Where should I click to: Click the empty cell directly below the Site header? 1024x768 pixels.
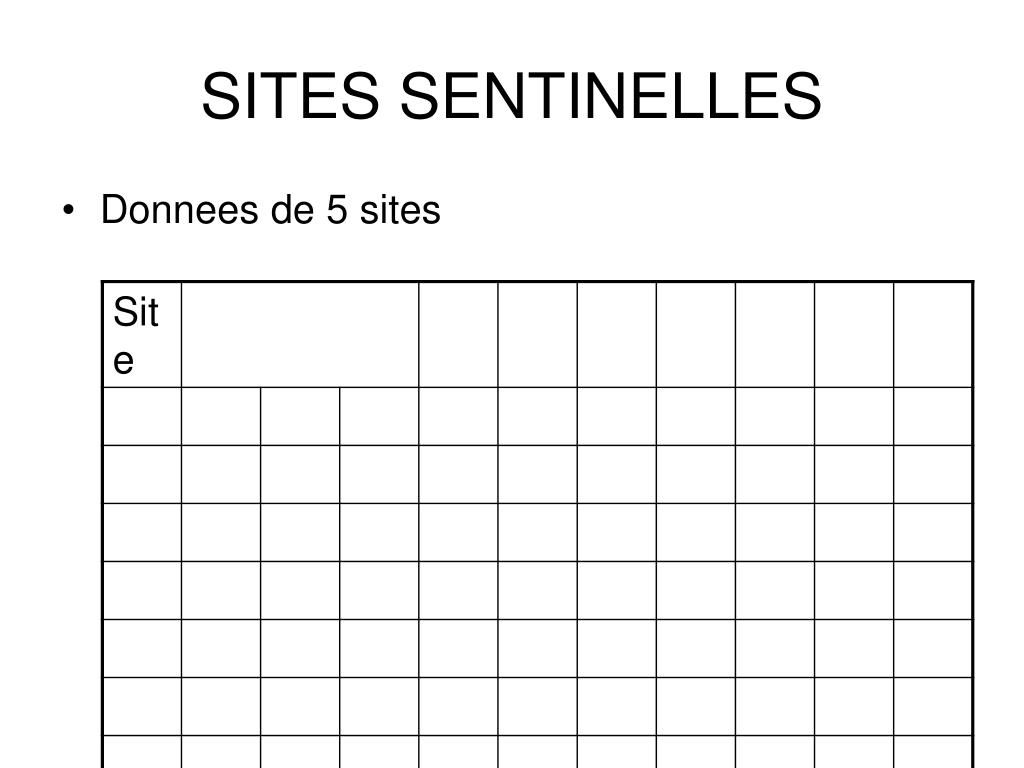tap(142, 417)
